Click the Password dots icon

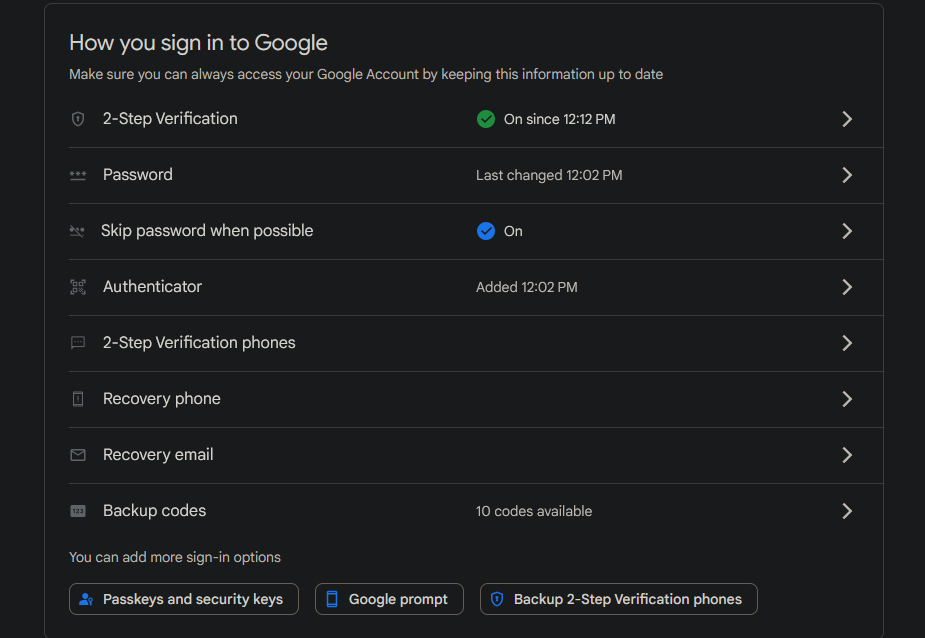pyautogui.click(x=78, y=175)
